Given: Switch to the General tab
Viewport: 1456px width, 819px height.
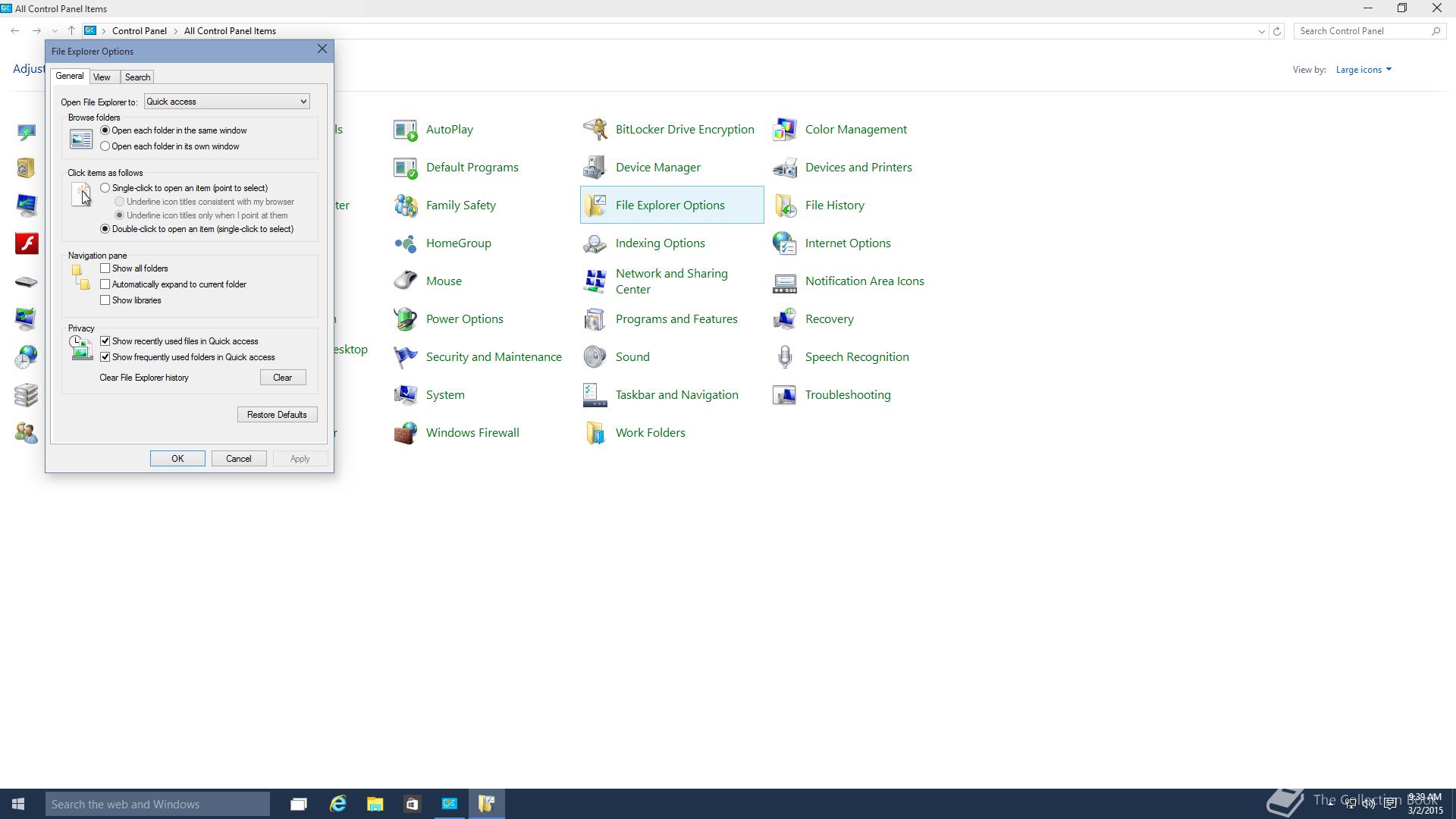Looking at the screenshot, I should coord(70,76).
